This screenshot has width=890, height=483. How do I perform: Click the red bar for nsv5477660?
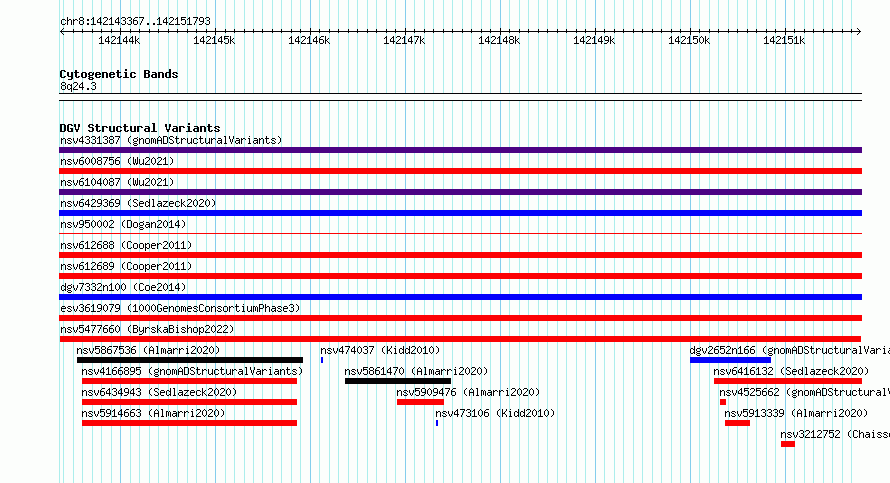(460, 339)
